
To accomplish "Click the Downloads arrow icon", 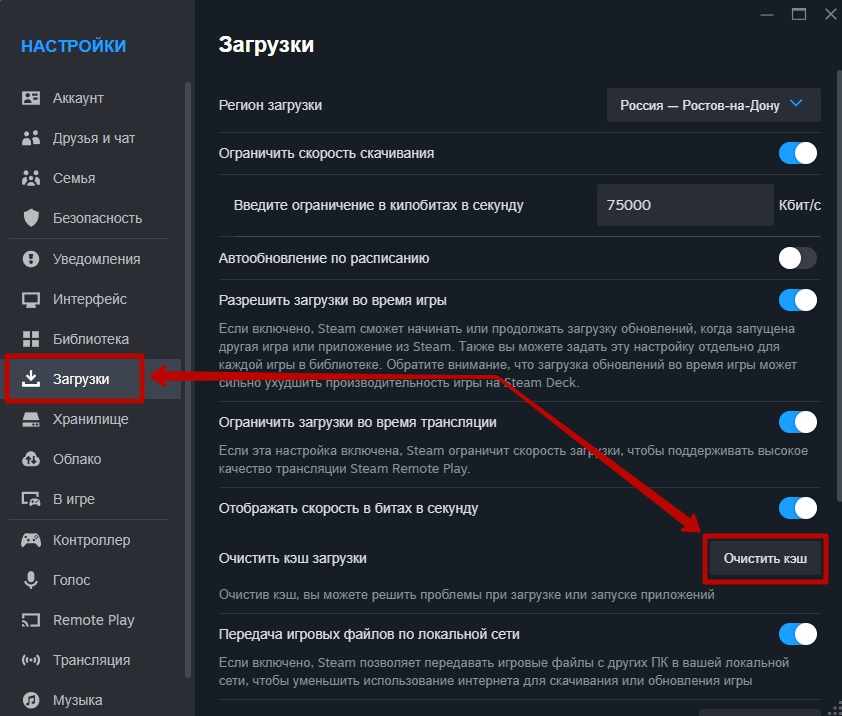I will (31, 379).
